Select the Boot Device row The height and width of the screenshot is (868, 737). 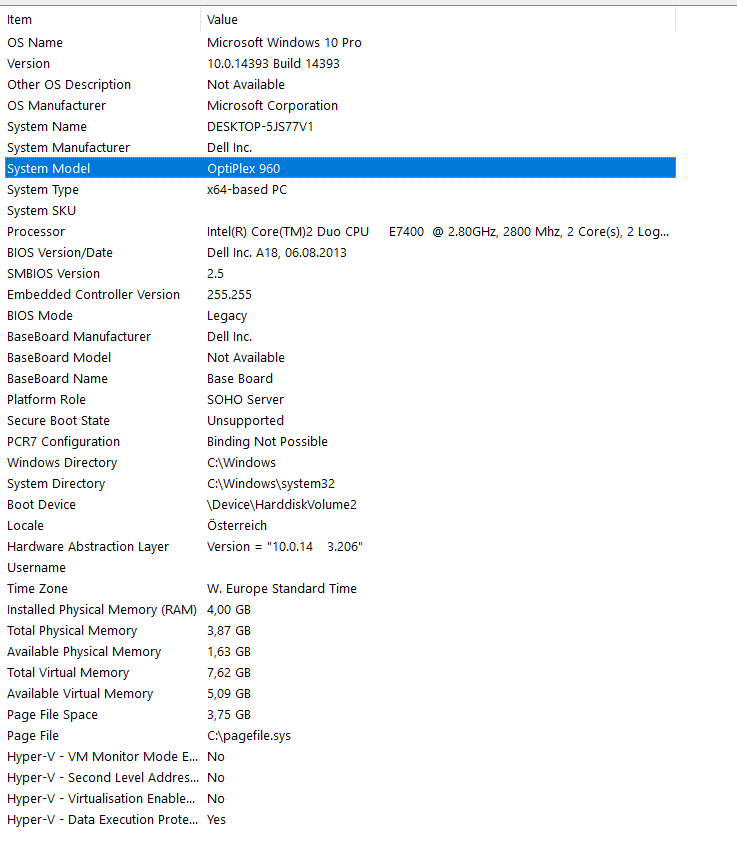tap(340, 505)
